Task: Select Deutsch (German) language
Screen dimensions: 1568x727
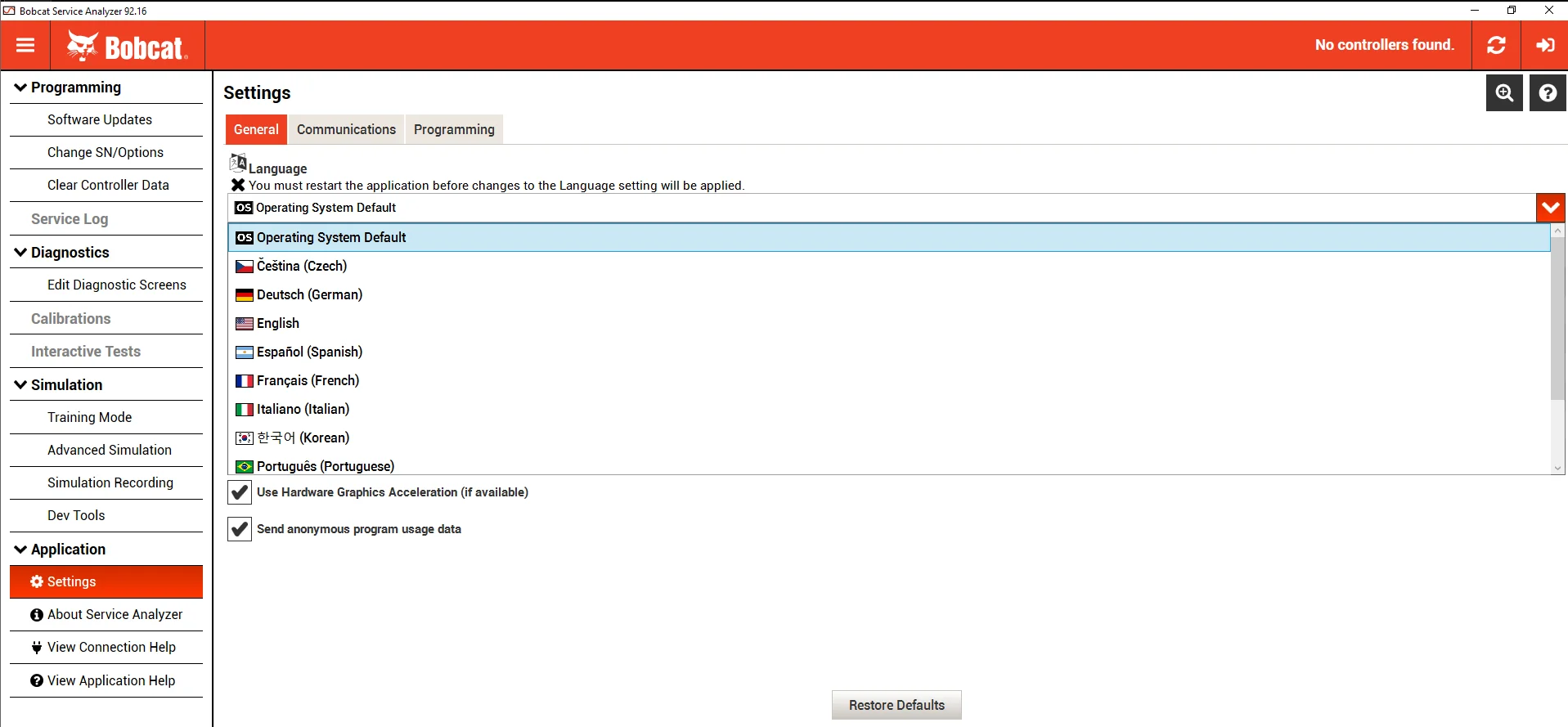Action: click(x=889, y=295)
